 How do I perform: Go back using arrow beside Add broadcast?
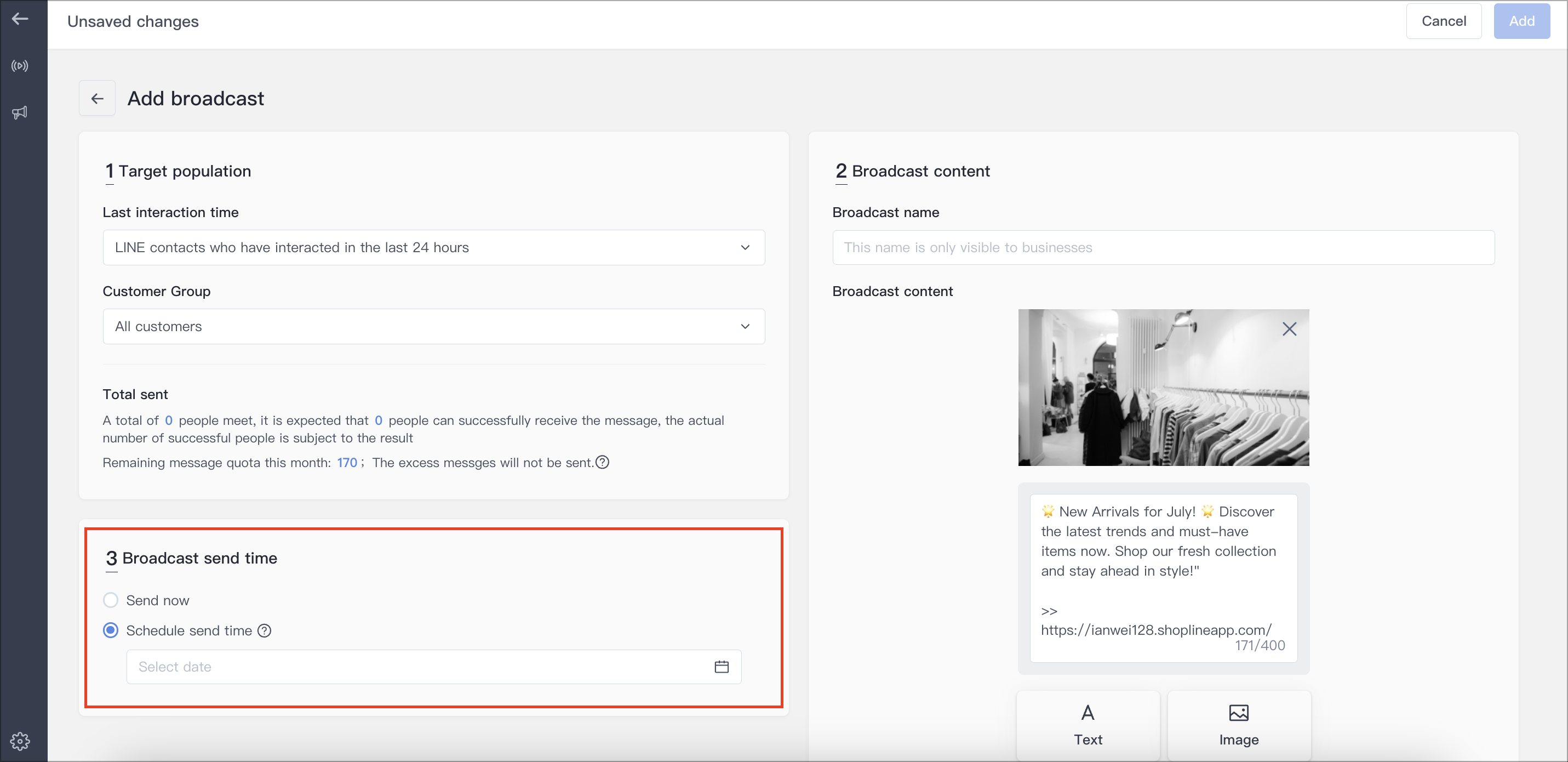tap(98, 98)
